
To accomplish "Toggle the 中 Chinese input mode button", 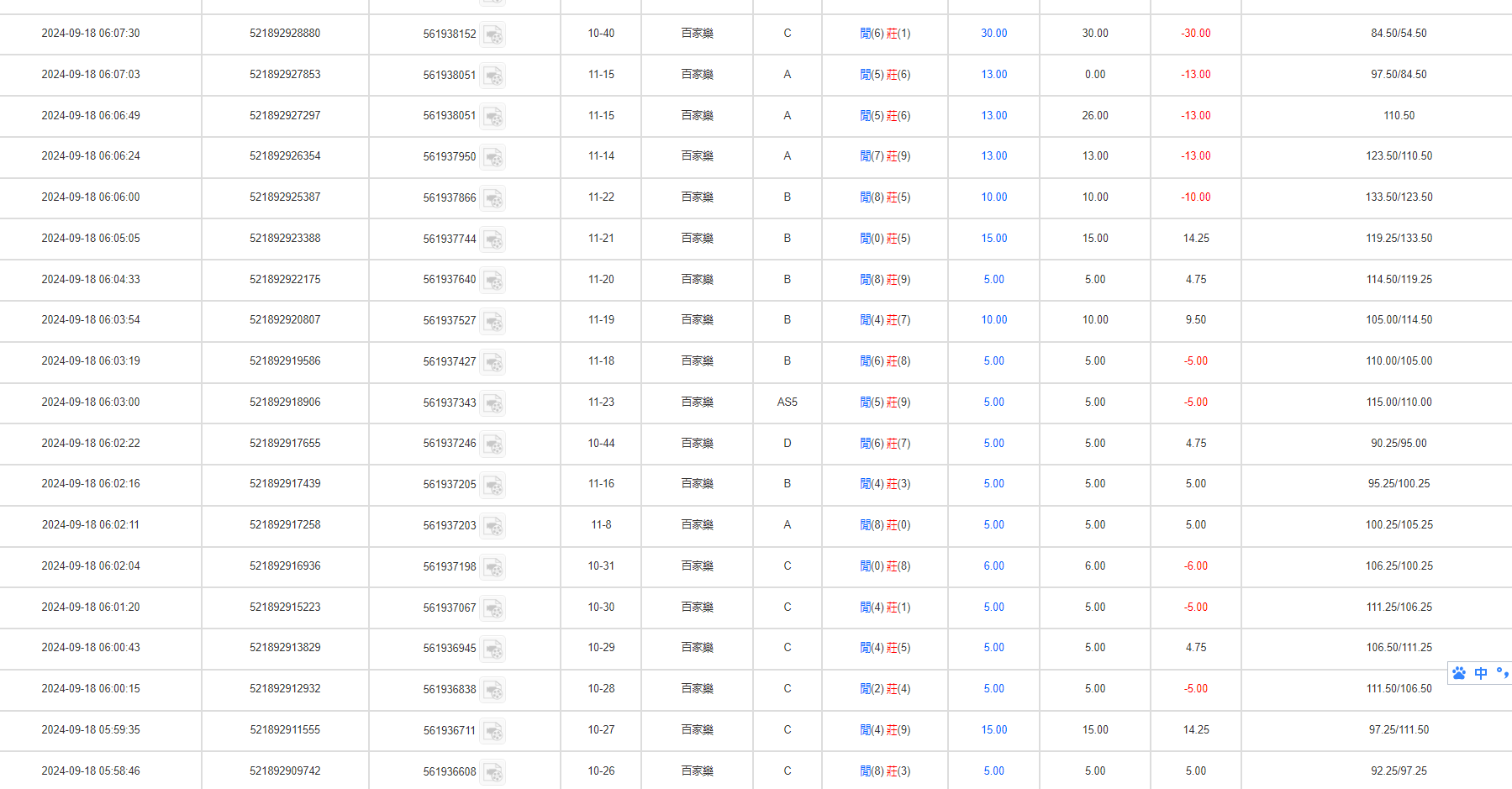I will [1481, 673].
